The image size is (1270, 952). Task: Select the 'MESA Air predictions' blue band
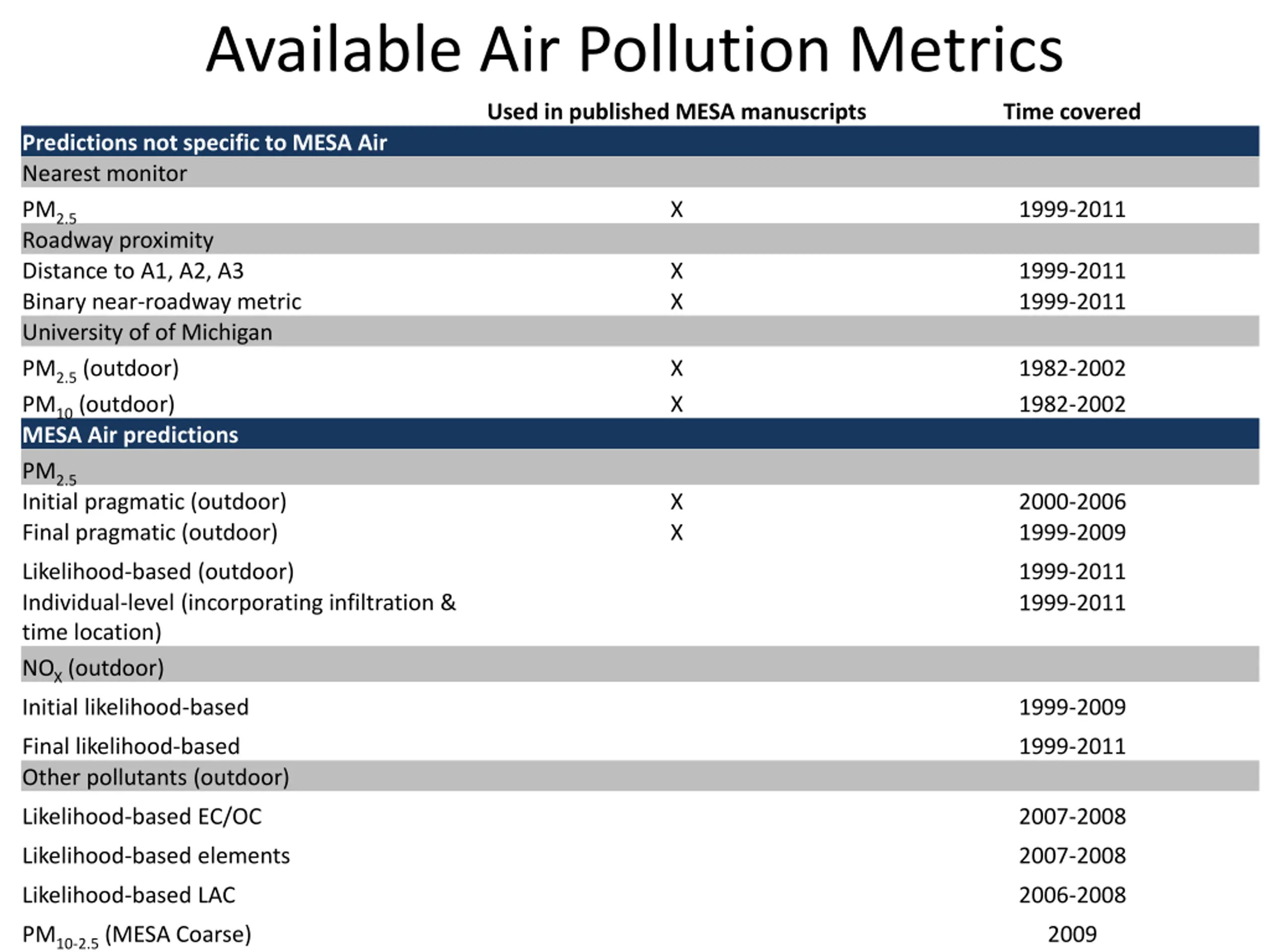[x=640, y=434]
